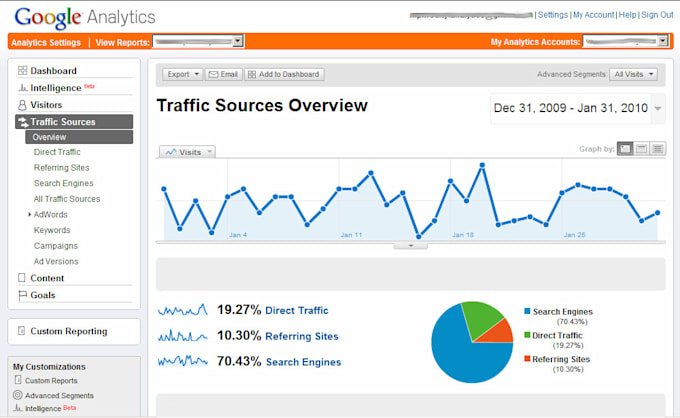Open the View Reports dropdown

(x=199, y=42)
